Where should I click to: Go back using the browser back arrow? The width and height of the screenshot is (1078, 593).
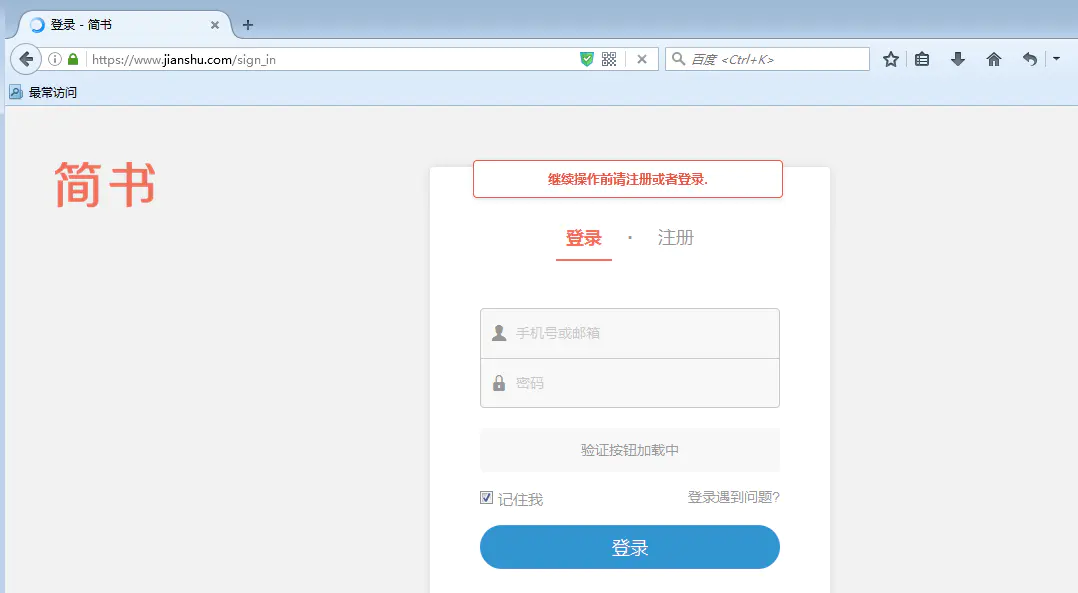click(x=26, y=59)
